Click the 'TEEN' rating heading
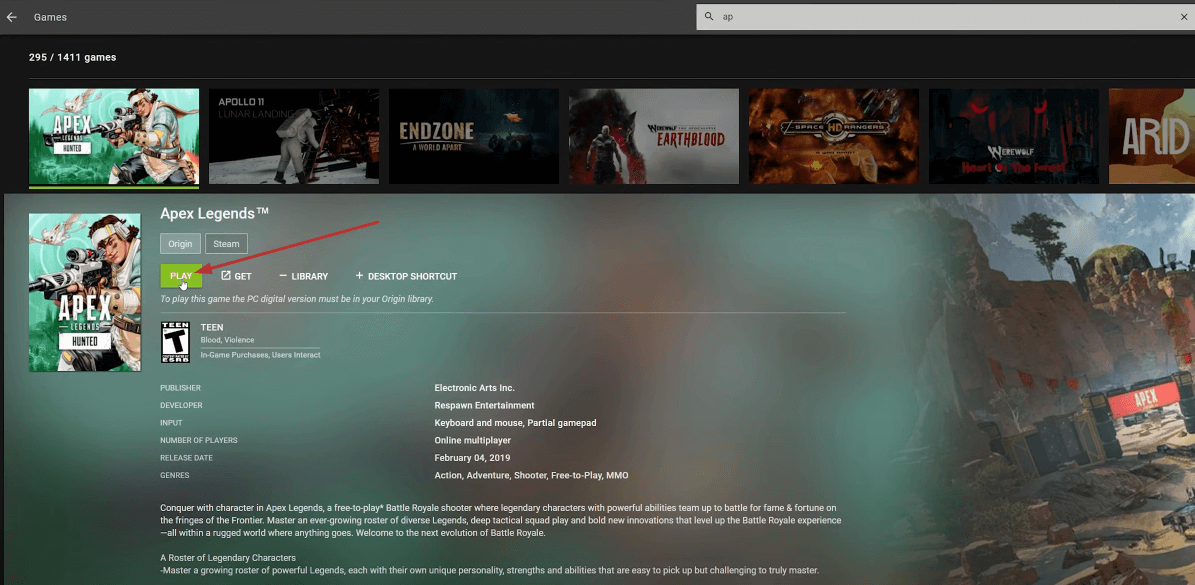 (212, 328)
